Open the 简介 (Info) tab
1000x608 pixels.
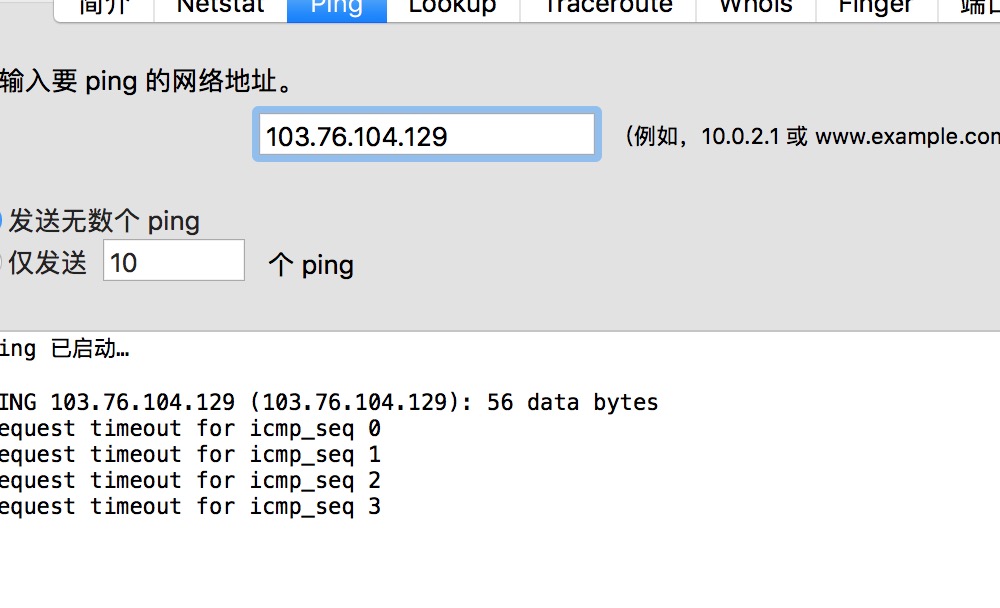click(103, 8)
